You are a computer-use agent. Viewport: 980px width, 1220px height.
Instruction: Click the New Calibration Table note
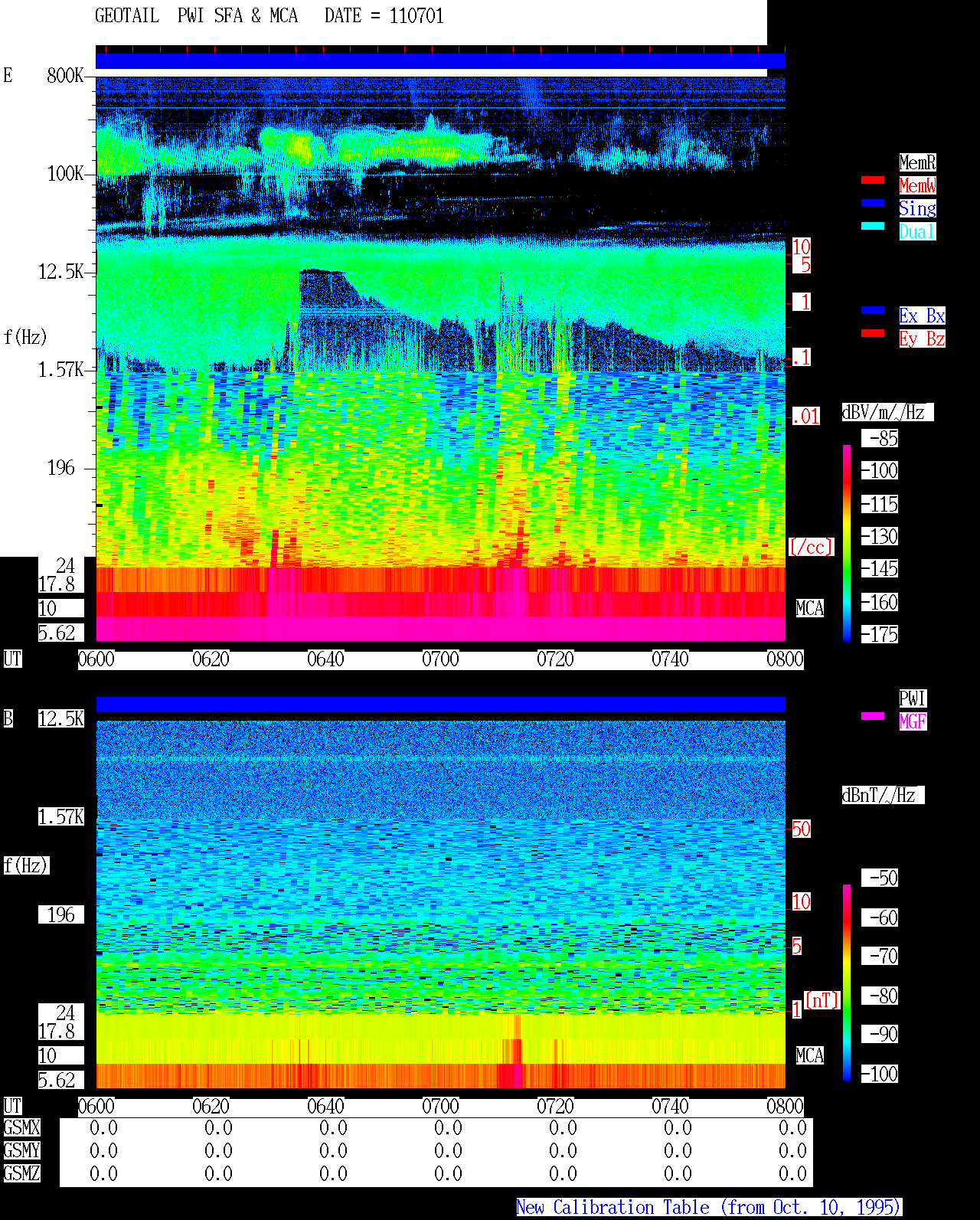point(709,1208)
